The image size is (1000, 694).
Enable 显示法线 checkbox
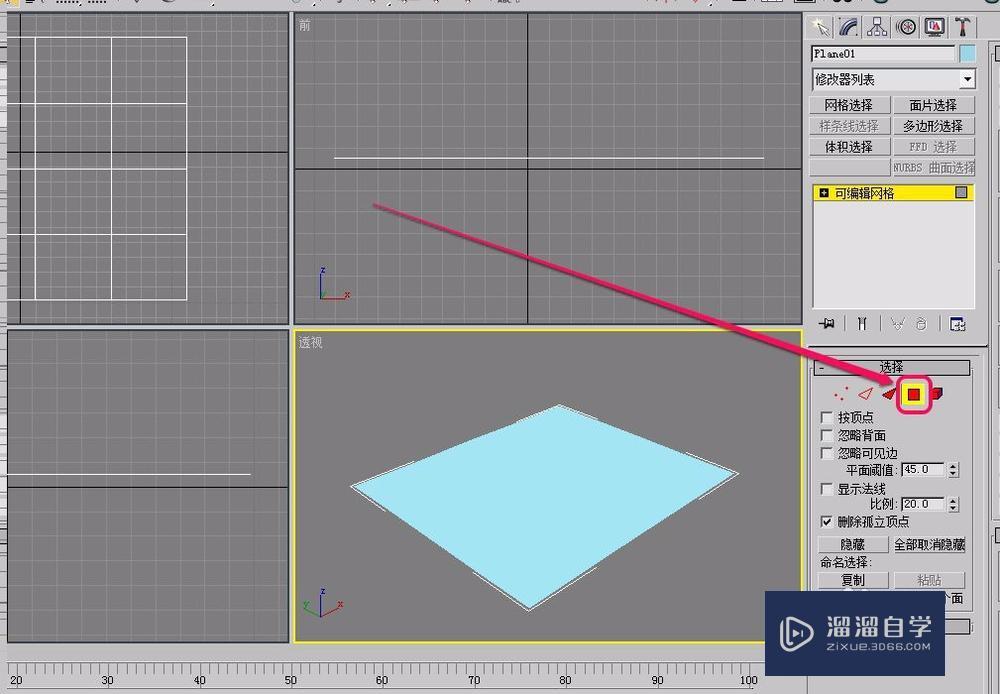click(827, 489)
